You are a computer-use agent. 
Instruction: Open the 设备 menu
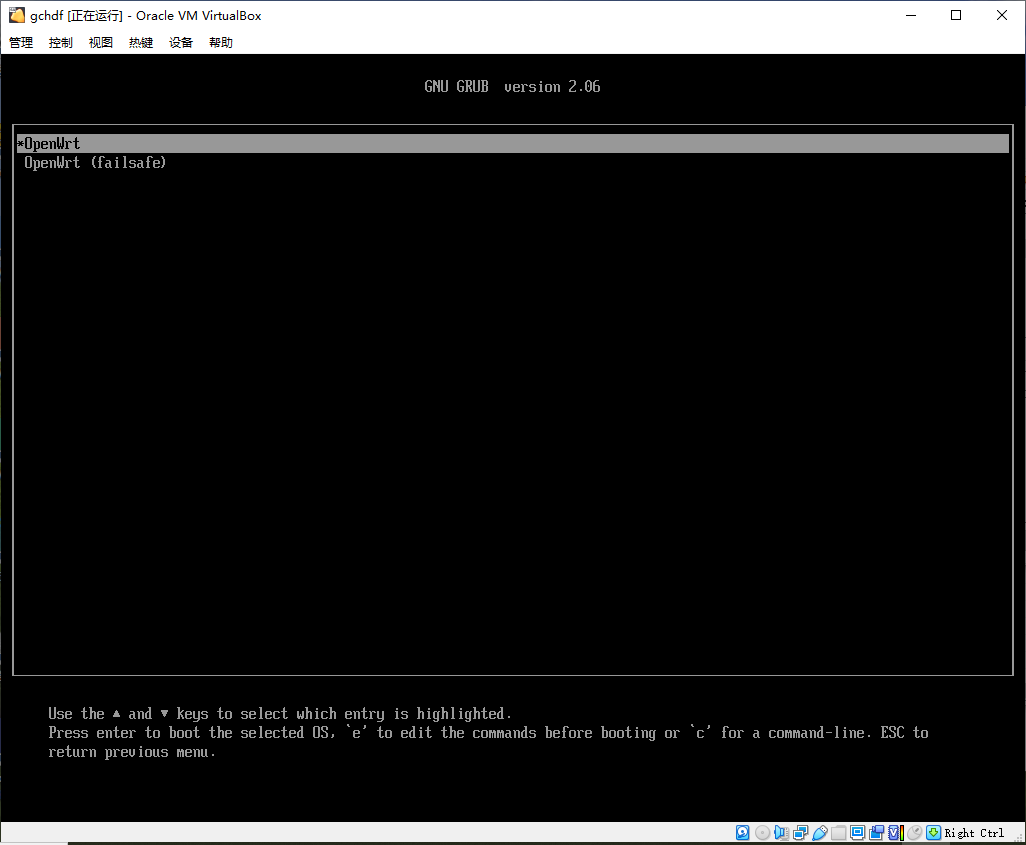(x=181, y=43)
